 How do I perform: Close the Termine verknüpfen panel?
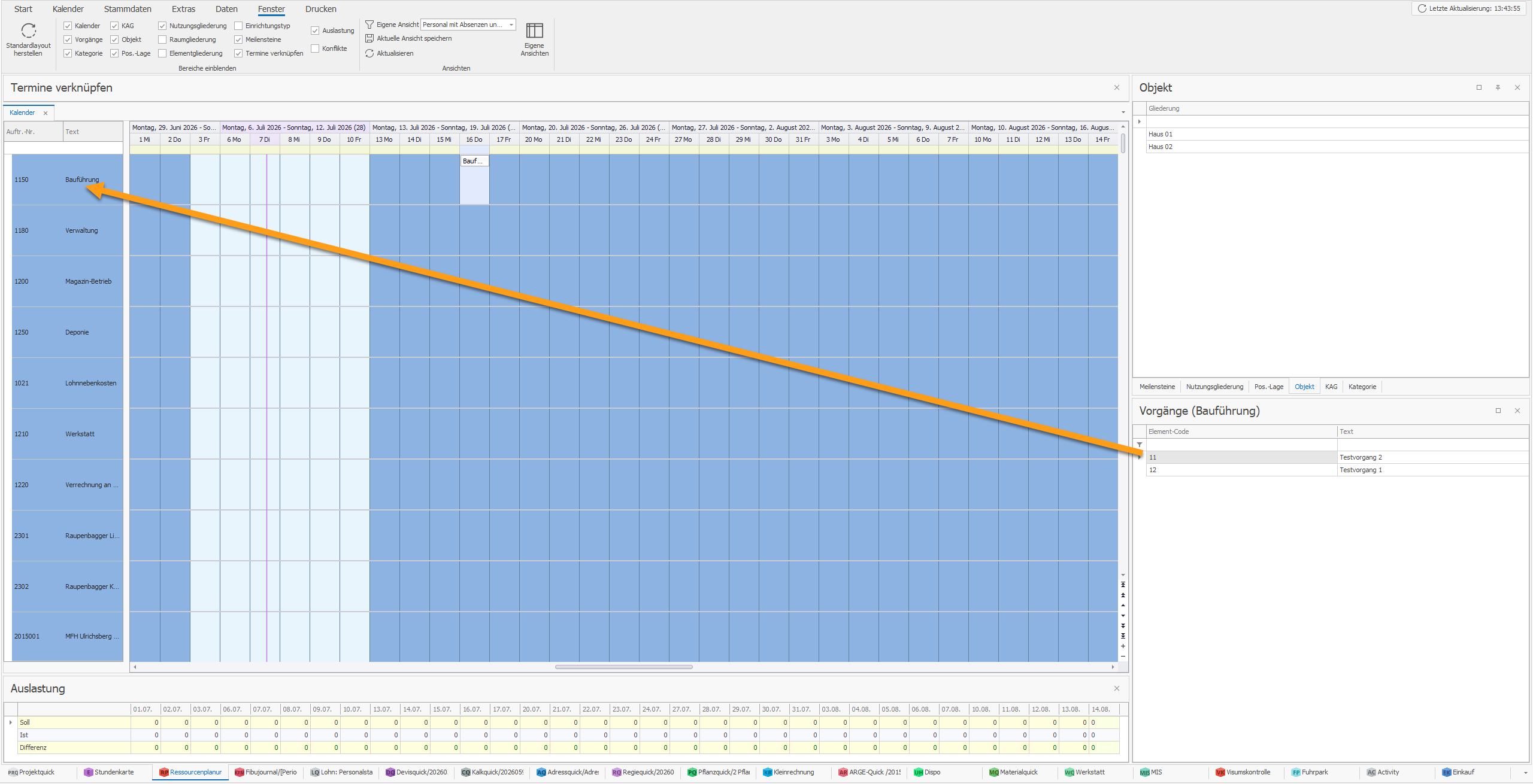tap(1117, 87)
